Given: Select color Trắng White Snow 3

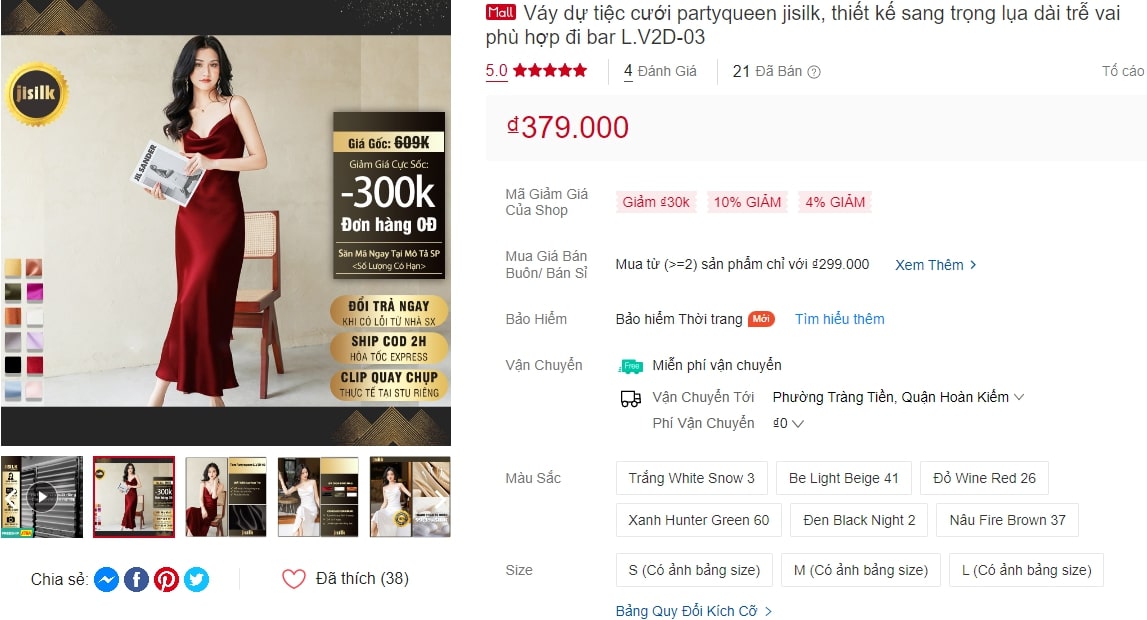Looking at the screenshot, I should 691,478.
